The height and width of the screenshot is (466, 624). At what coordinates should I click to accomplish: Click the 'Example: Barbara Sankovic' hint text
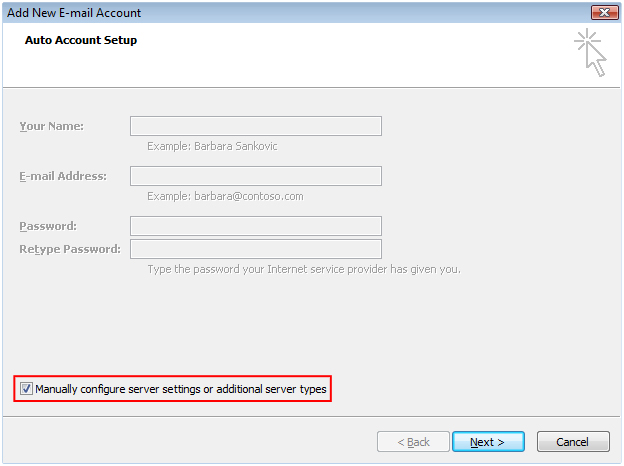[x=212, y=146]
